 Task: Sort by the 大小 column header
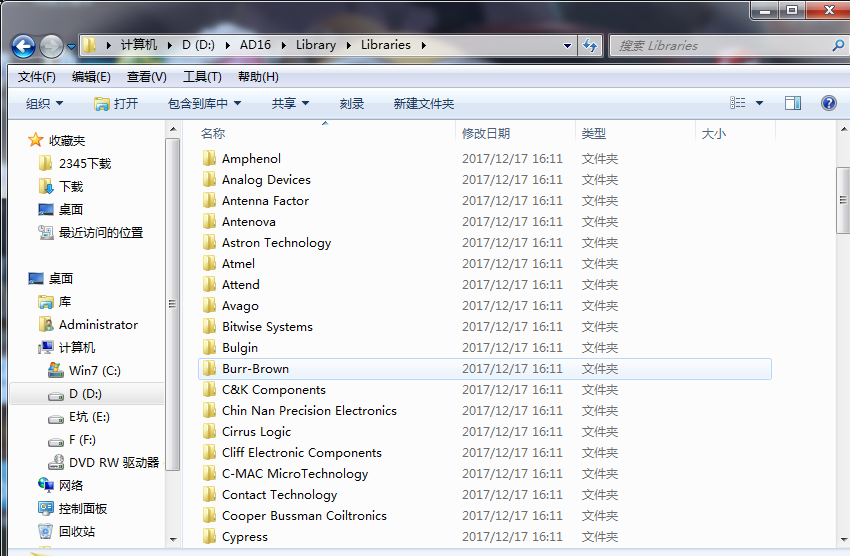[713, 134]
